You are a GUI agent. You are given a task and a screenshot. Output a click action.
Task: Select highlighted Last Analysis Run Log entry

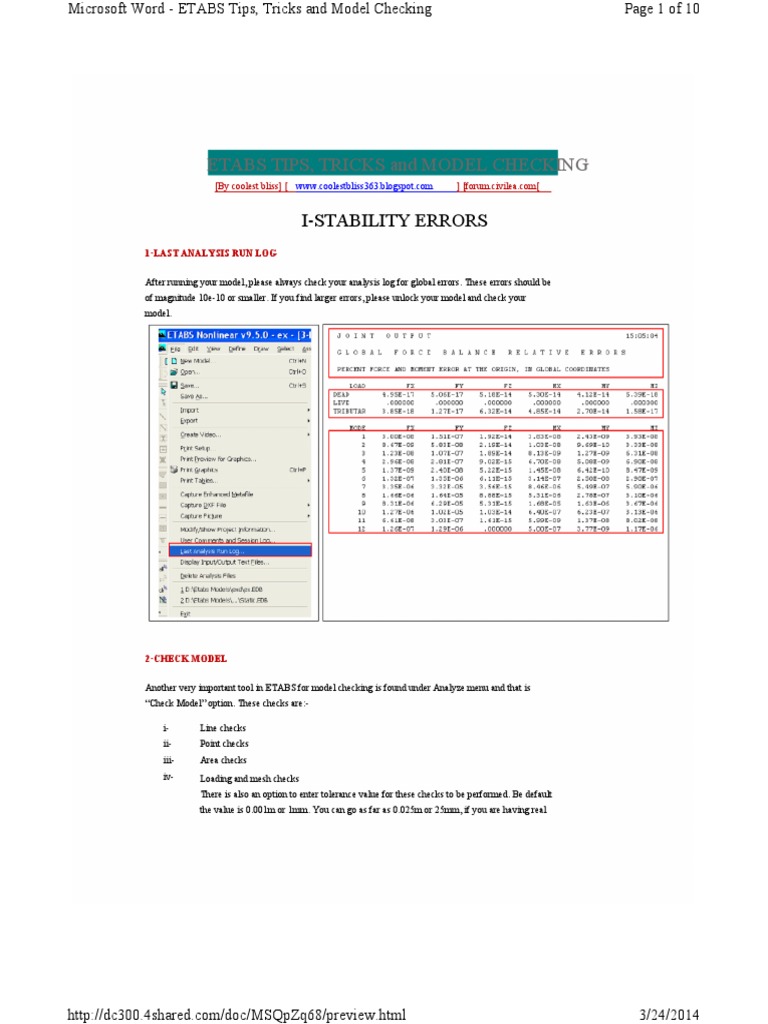[x=240, y=551]
